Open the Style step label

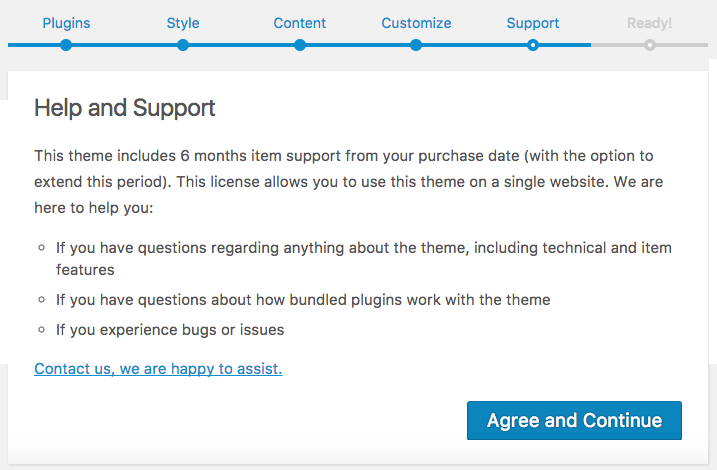tap(183, 23)
